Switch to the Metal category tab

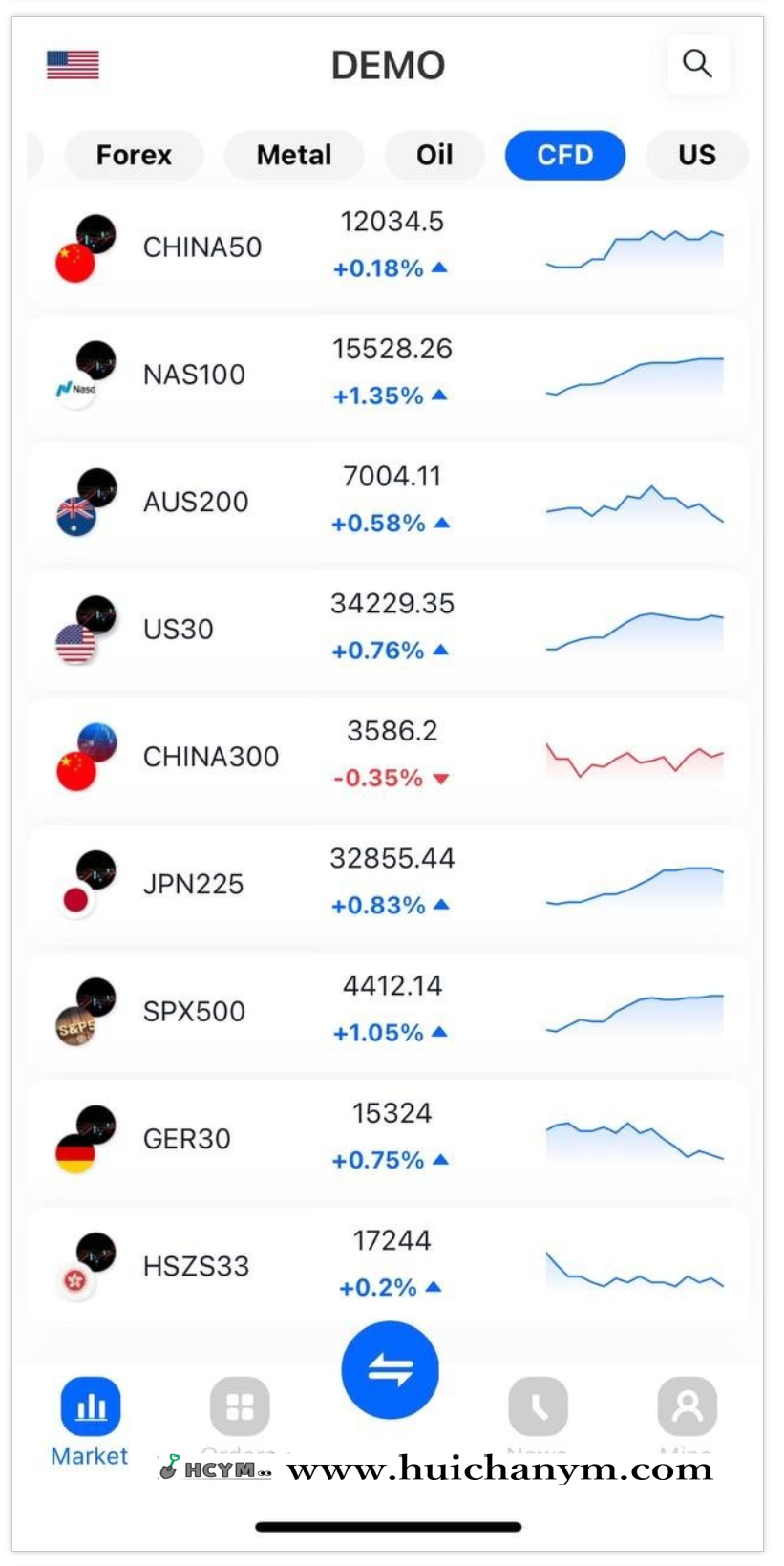pyautogui.click(x=294, y=155)
